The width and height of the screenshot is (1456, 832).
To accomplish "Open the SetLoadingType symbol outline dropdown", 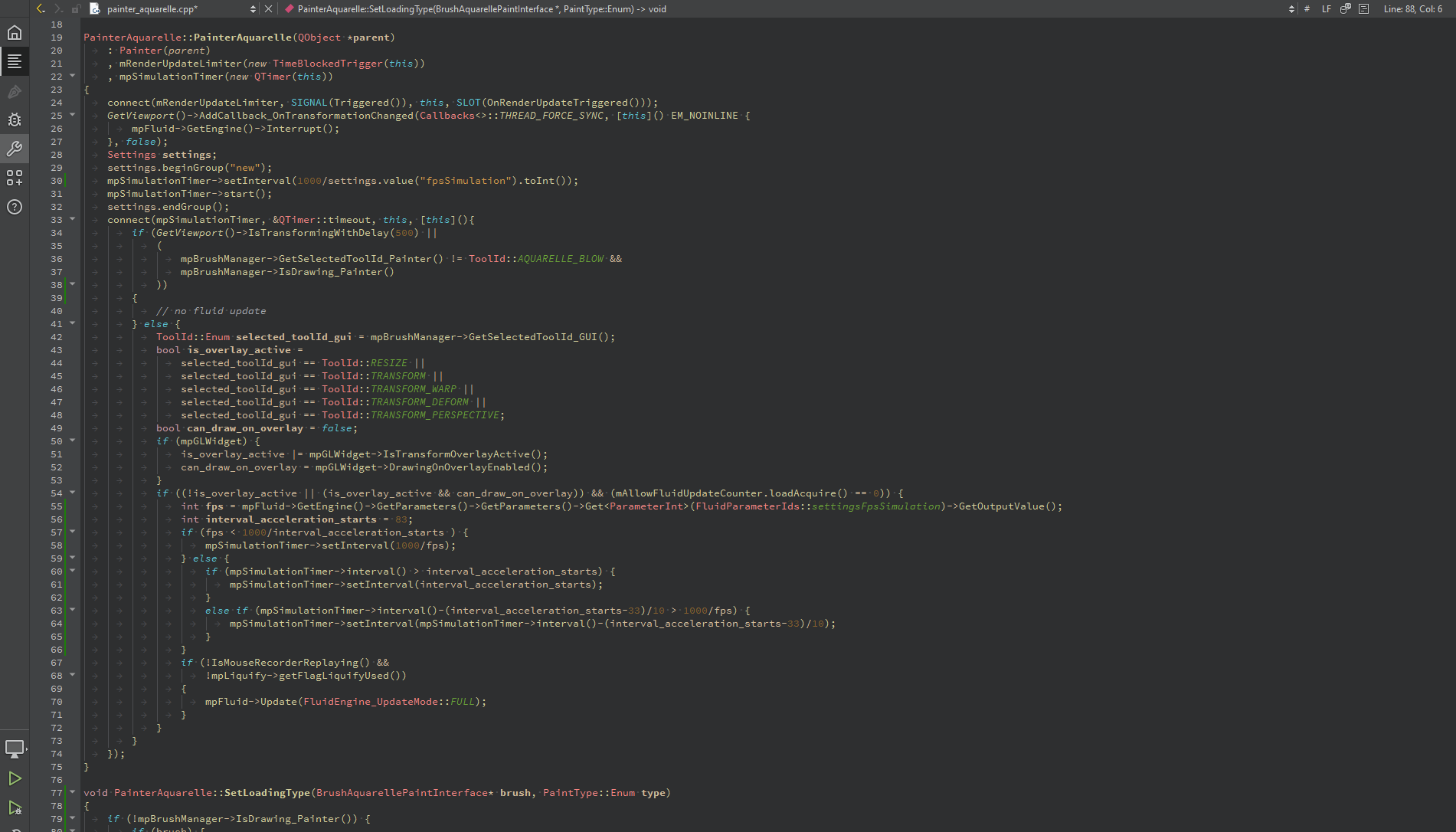I will (789, 9).
